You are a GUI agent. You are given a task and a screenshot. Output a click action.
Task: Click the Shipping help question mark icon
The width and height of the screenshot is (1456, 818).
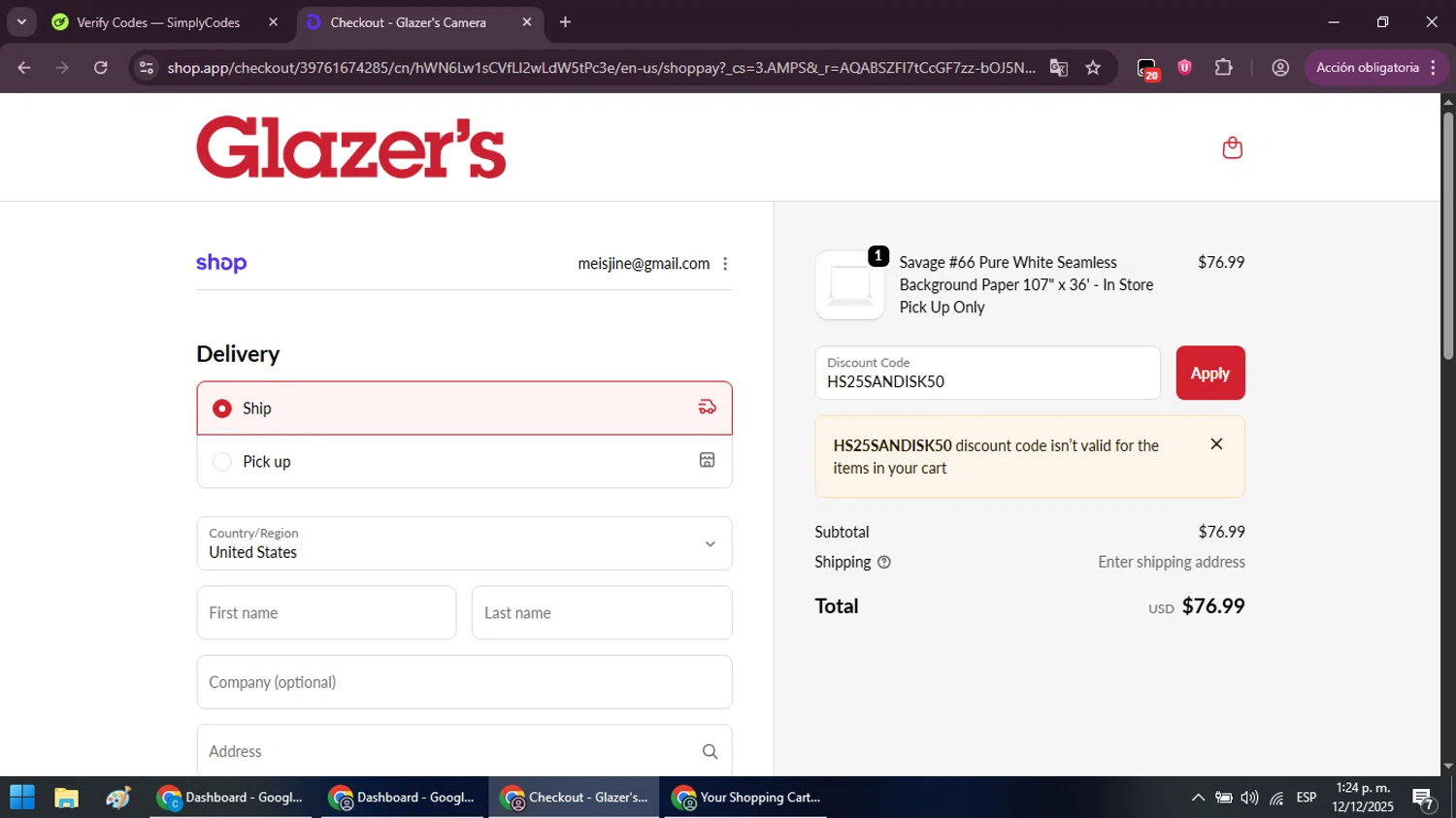pos(883,562)
